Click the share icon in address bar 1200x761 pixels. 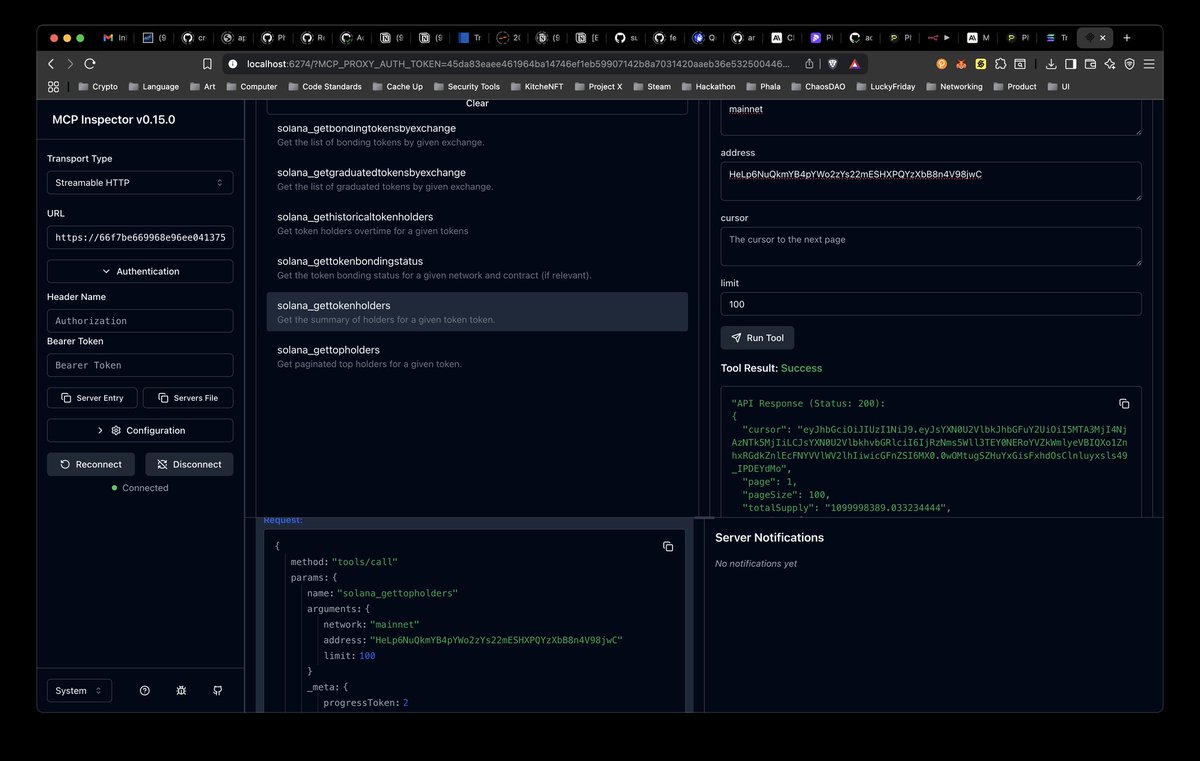tap(808, 63)
